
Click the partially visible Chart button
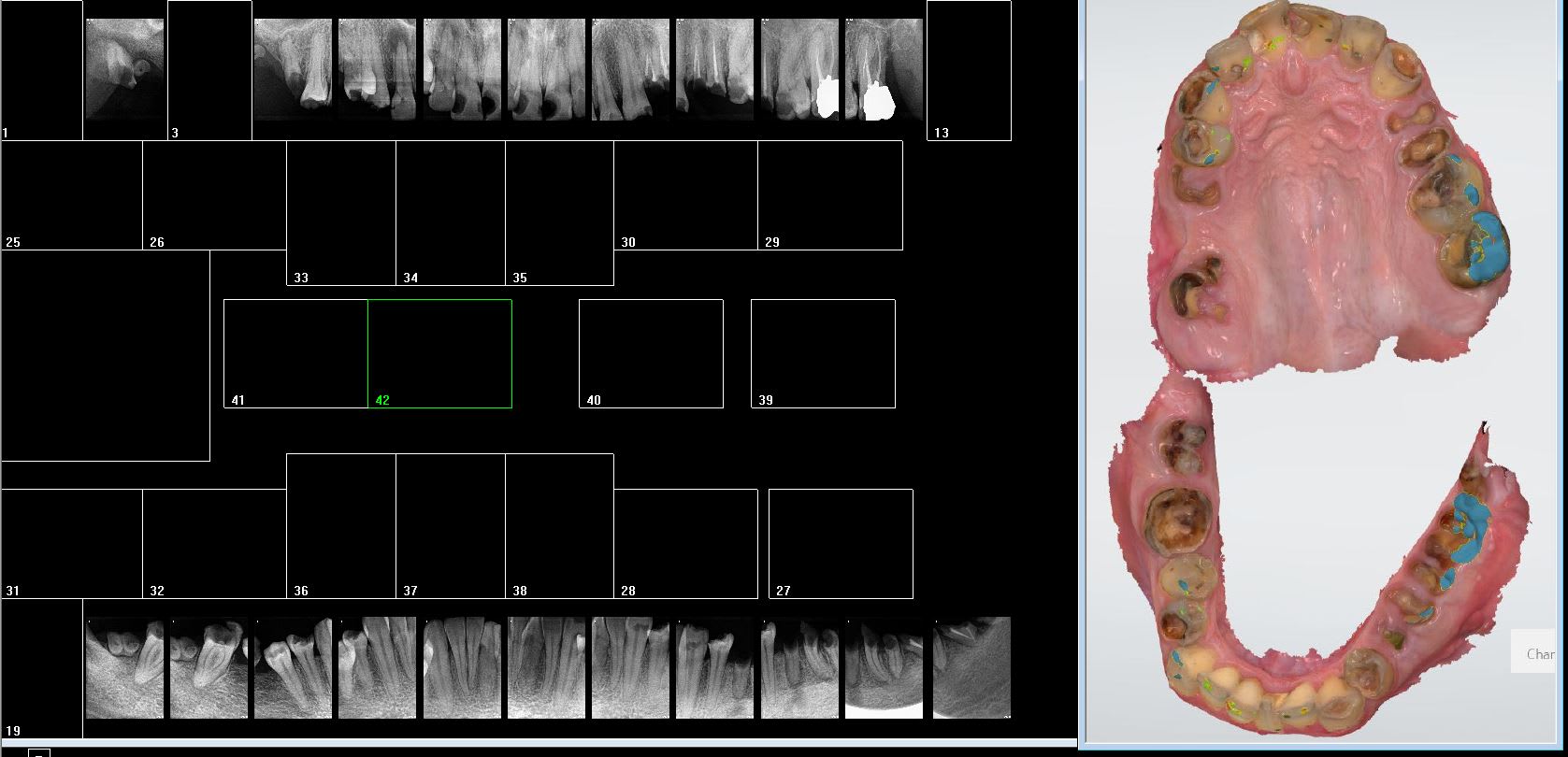click(x=1538, y=653)
